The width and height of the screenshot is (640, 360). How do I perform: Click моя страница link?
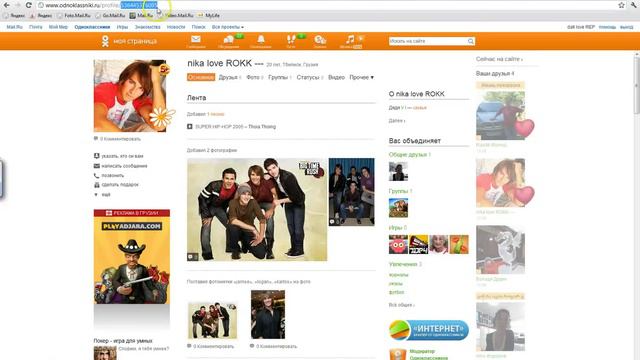coord(135,41)
